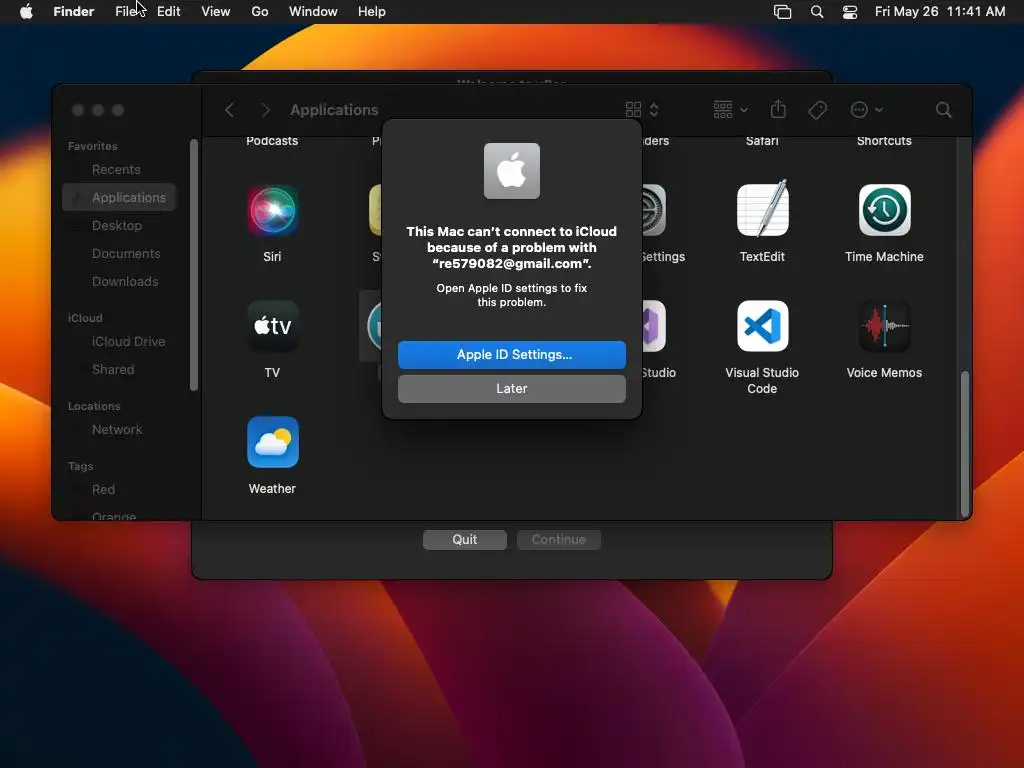Open Apple ID Settings from the dialog
Image resolution: width=1024 pixels, height=768 pixels.
[x=511, y=355]
